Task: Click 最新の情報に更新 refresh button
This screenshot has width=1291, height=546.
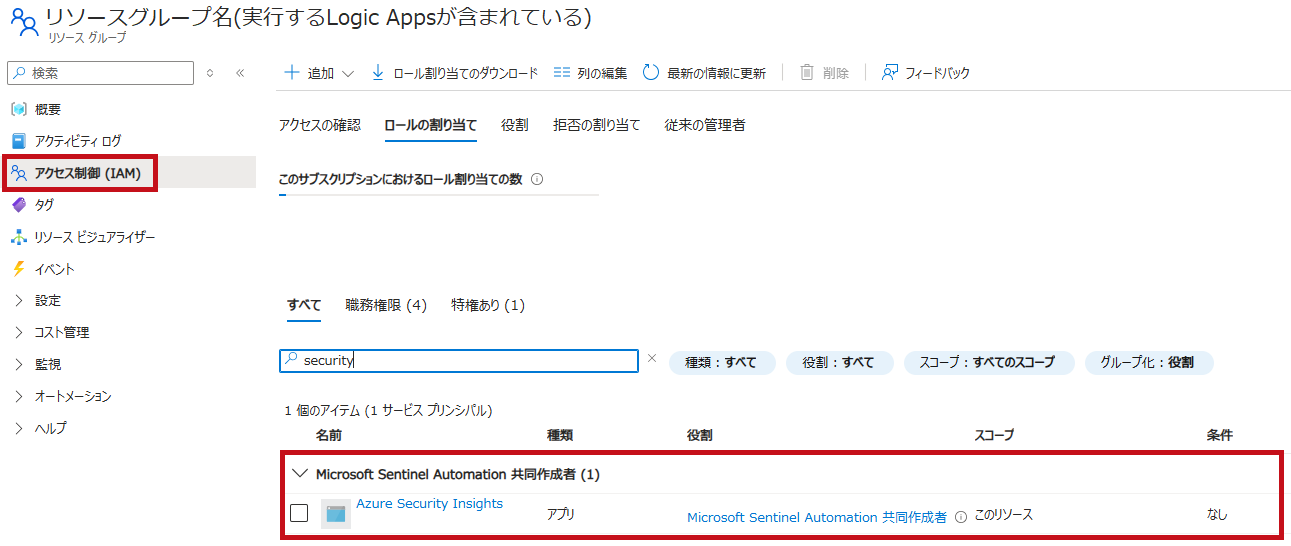Action: (x=704, y=73)
